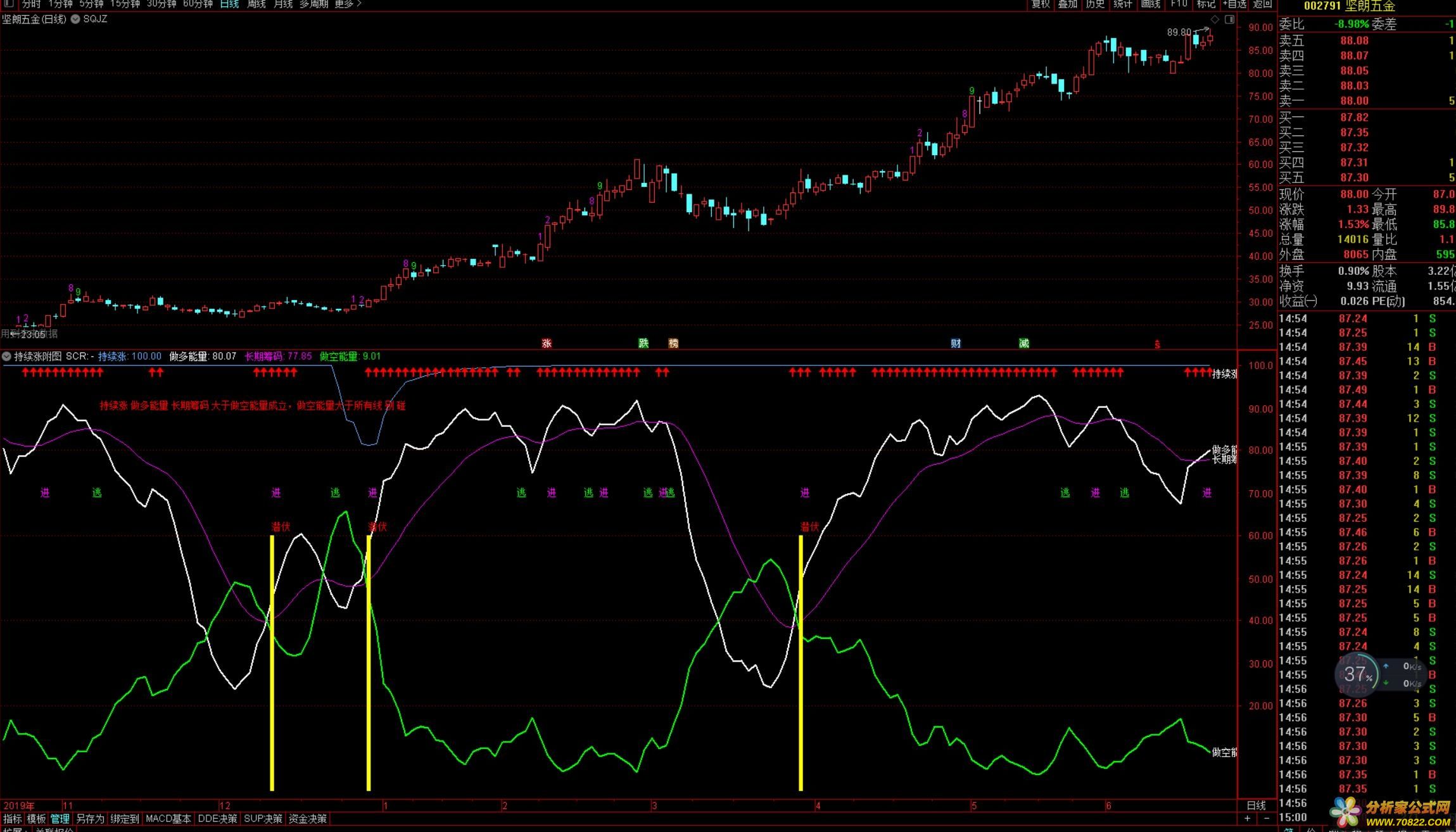Click stock title 002791 坚朗五金
1456x832 pixels.
click(x=1349, y=6)
